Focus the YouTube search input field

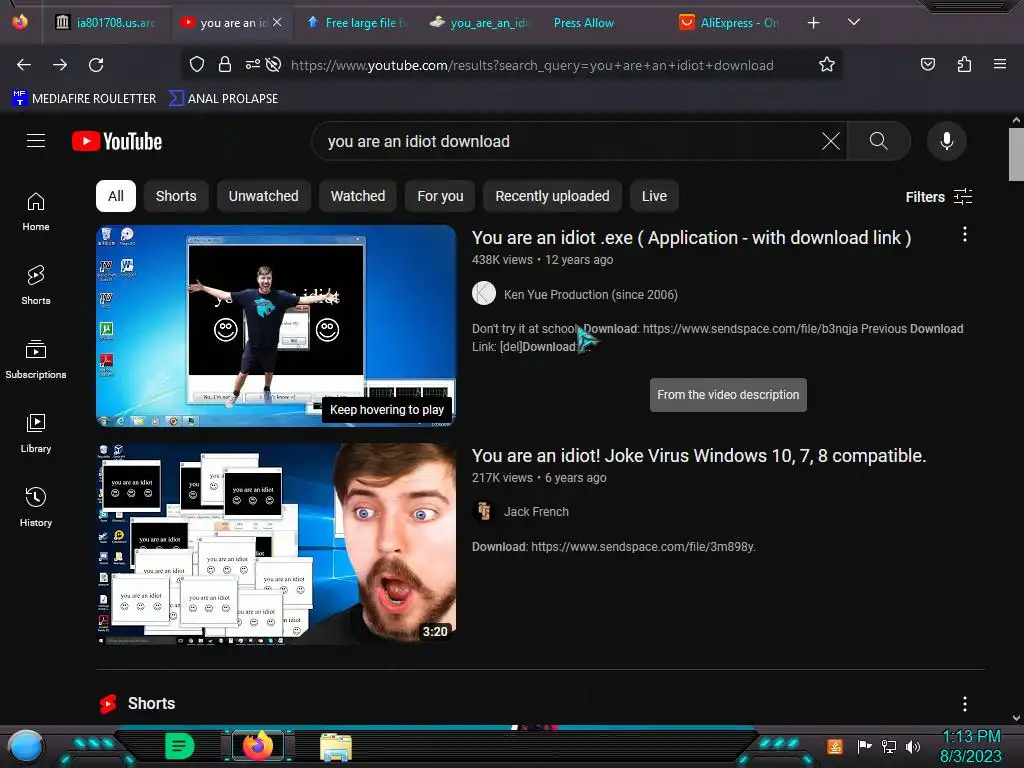tap(568, 141)
